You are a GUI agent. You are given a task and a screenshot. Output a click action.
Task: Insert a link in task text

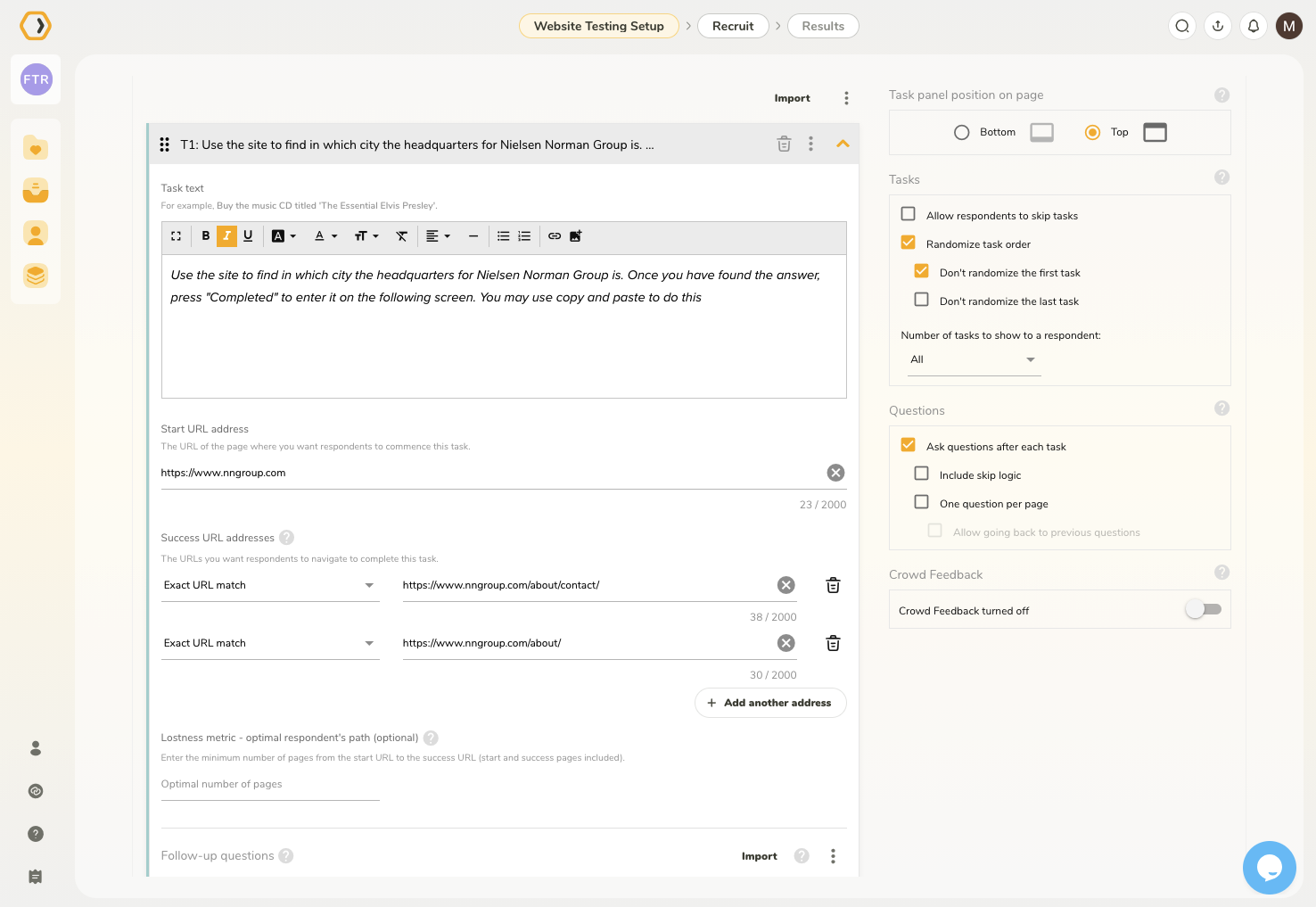click(555, 236)
